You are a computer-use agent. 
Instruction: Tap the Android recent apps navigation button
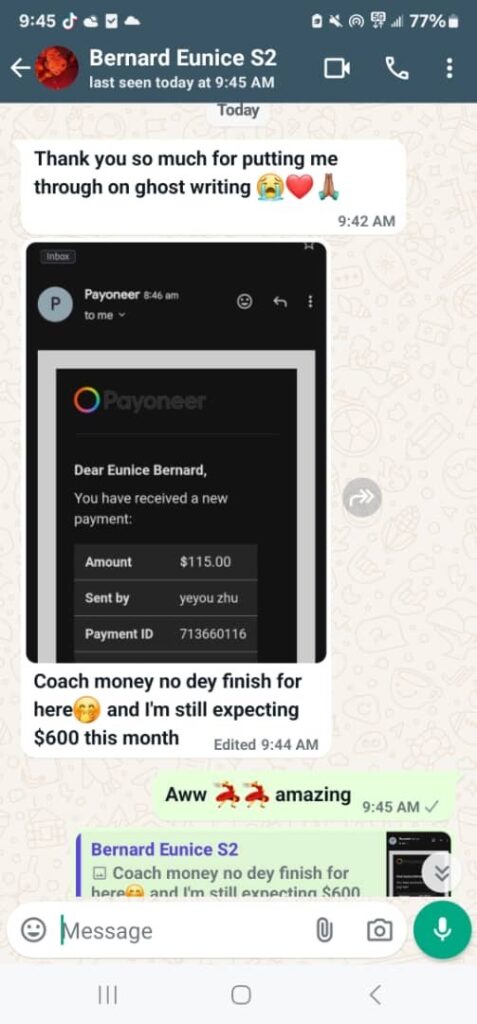point(107,995)
